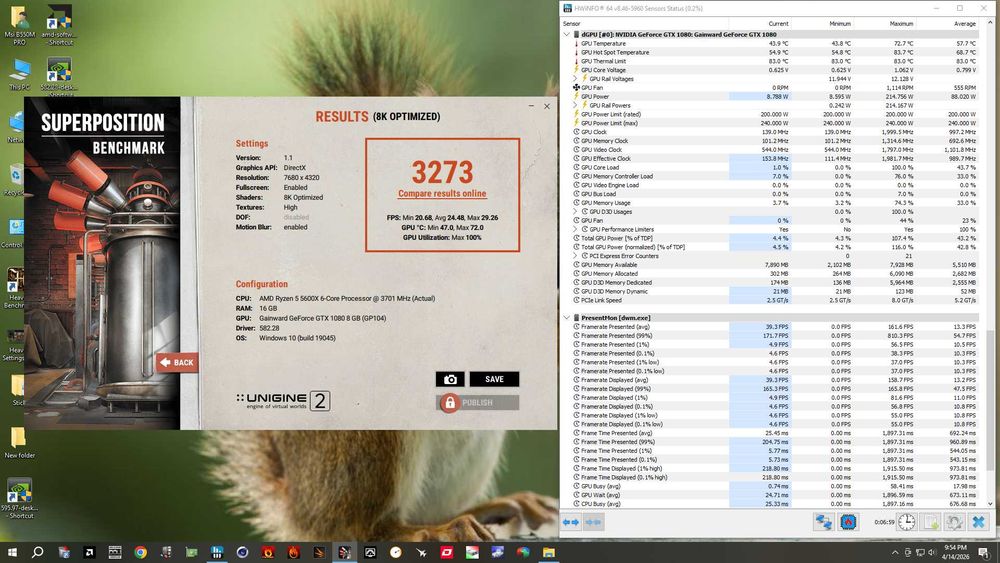The width and height of the screenshot is (1000, 563).
Task: Open the amd-software shortcut on desktop
Action: click(x=59, y=24)
